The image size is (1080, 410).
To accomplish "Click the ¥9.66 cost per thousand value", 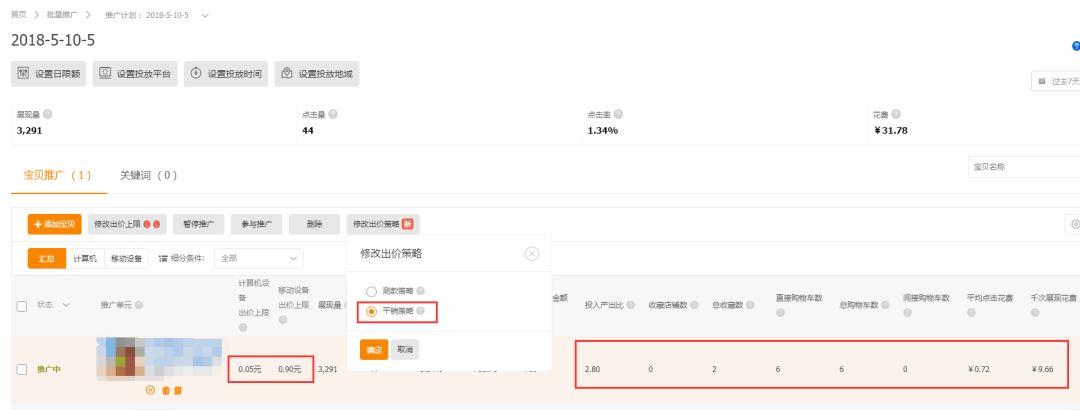I will tap(1042, 369).
